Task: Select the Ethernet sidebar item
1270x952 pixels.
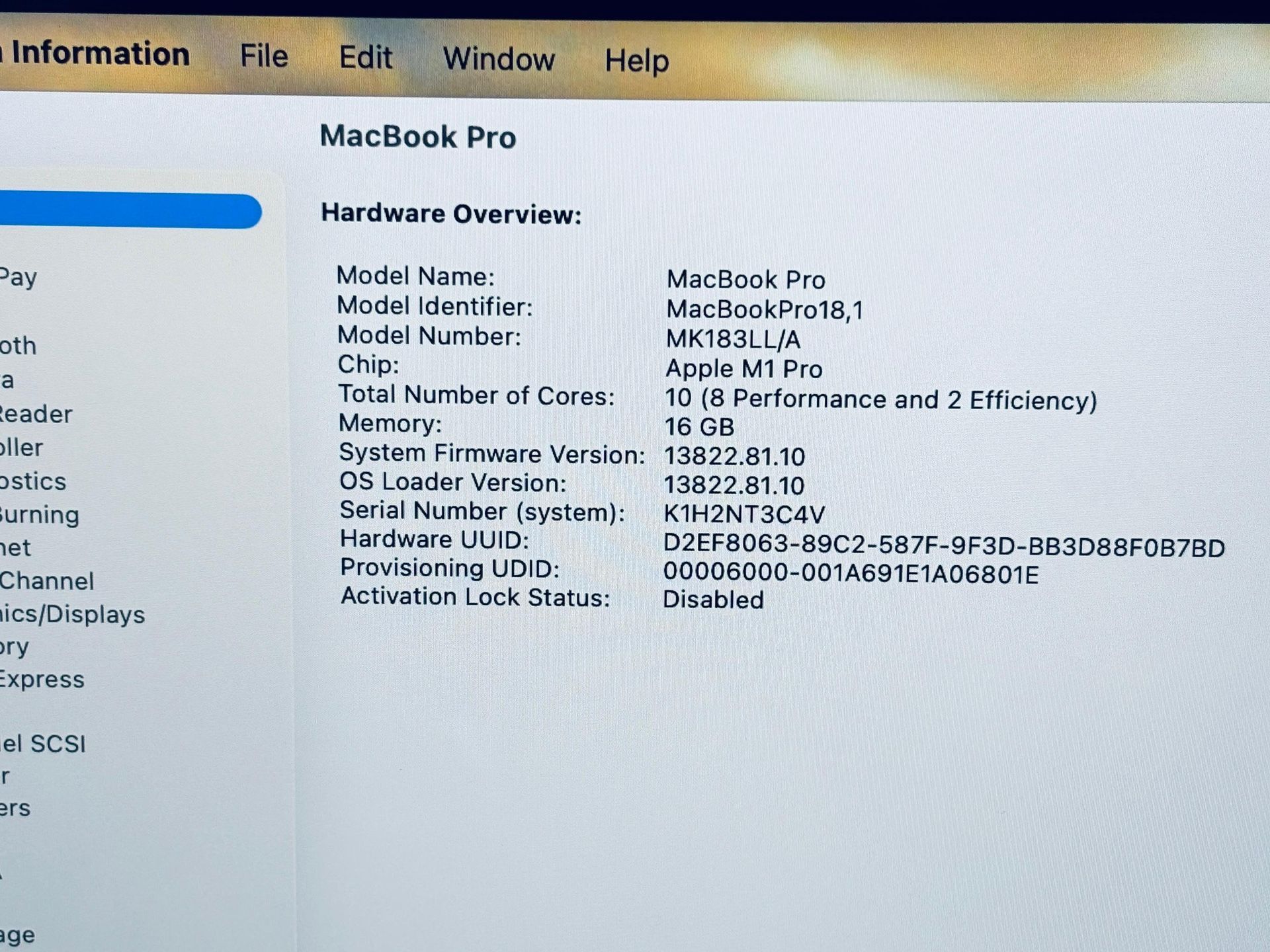Action: click(x=15, y=547)
